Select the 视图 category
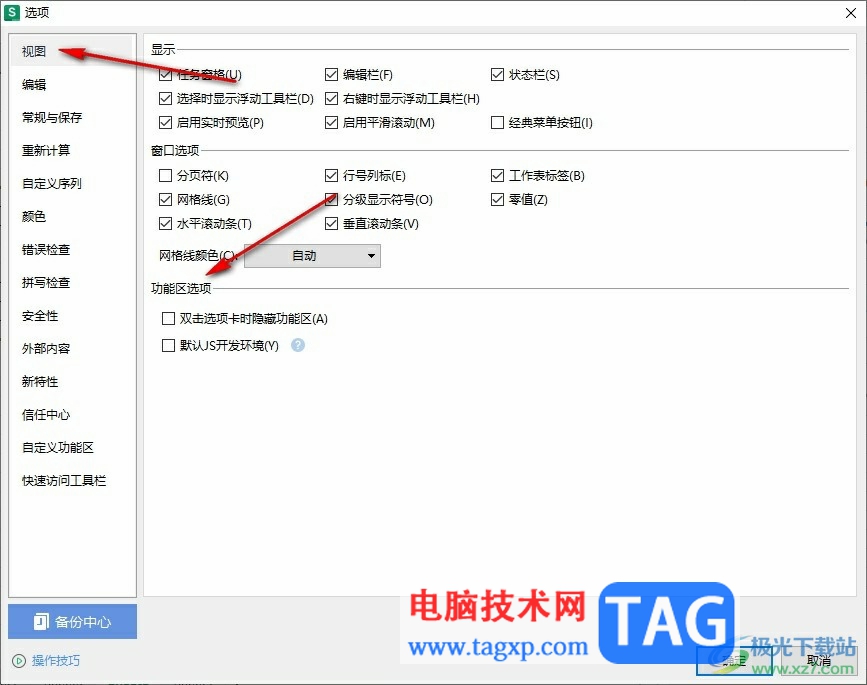 [72, 51]
